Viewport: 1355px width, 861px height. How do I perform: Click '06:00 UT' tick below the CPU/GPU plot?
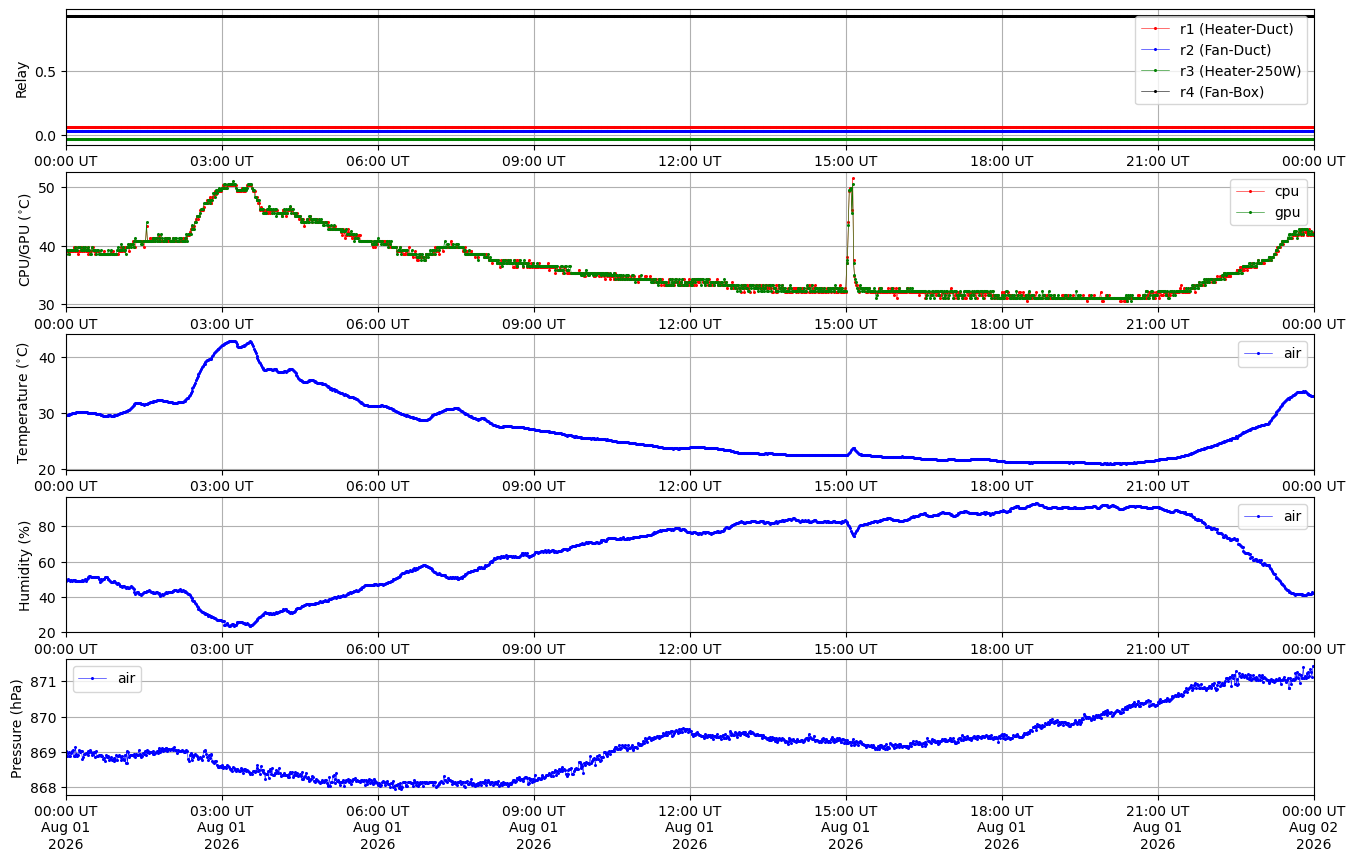378,323
